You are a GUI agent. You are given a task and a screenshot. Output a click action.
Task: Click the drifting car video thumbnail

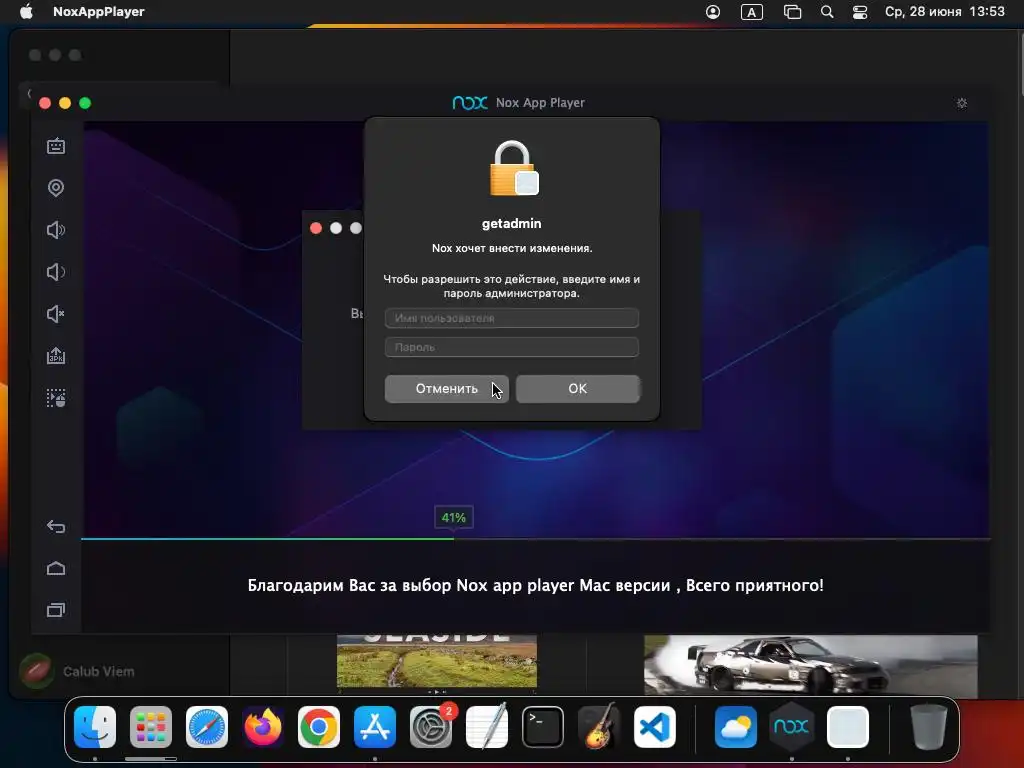(x=810, y=665)
